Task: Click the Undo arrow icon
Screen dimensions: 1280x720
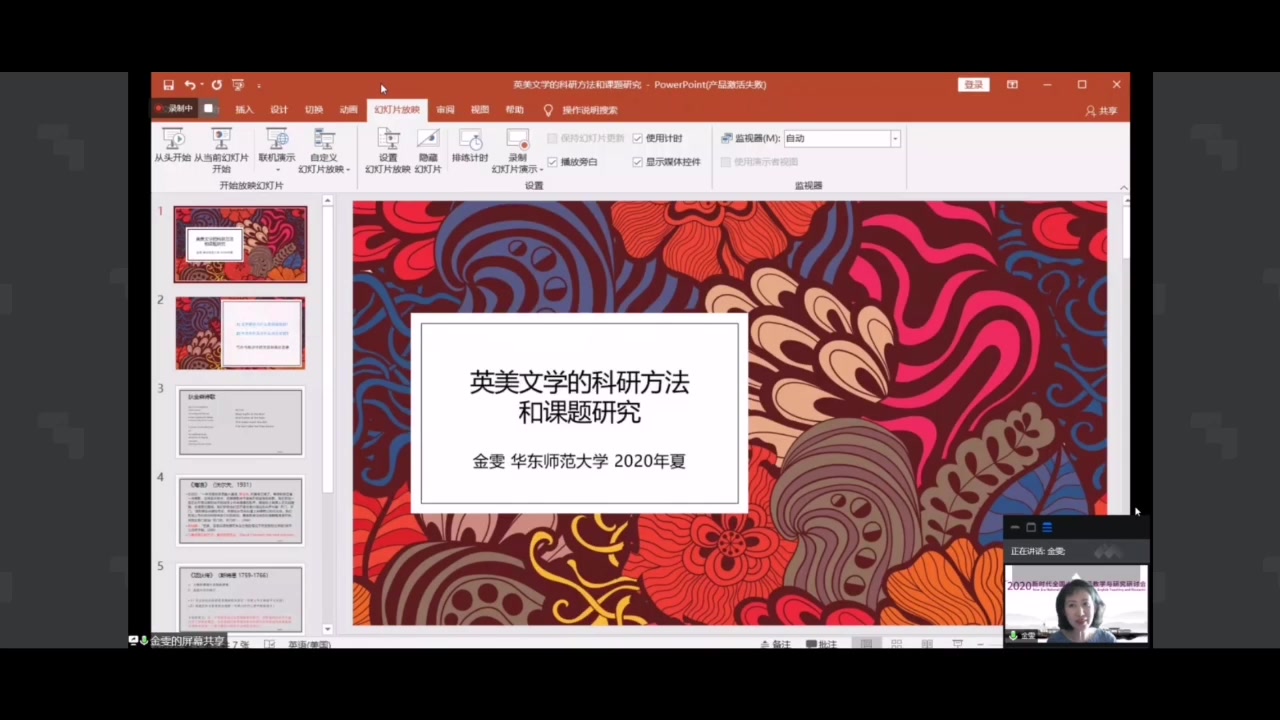Action: (189, 85)
